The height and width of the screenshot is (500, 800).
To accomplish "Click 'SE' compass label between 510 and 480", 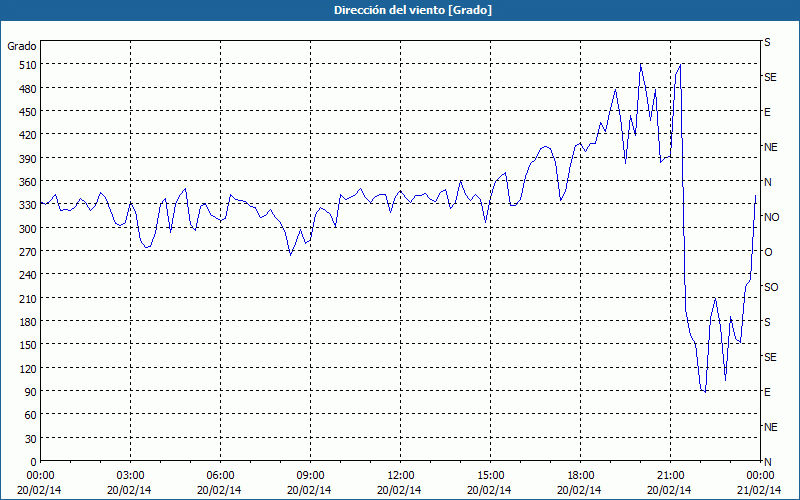I will coord(770,77).
